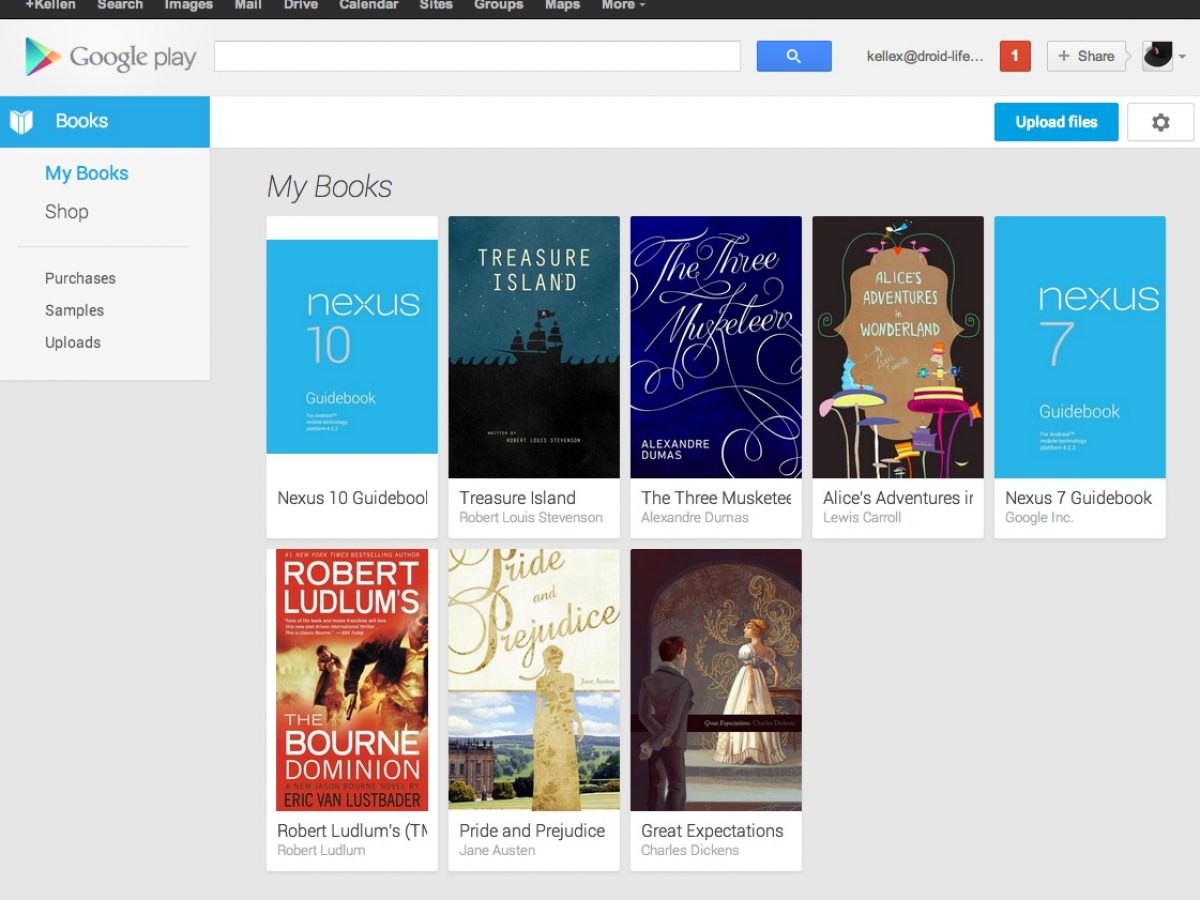This screenshot has width=1200, height=900.
Task: Open the Uploads section
Action: 73,342
